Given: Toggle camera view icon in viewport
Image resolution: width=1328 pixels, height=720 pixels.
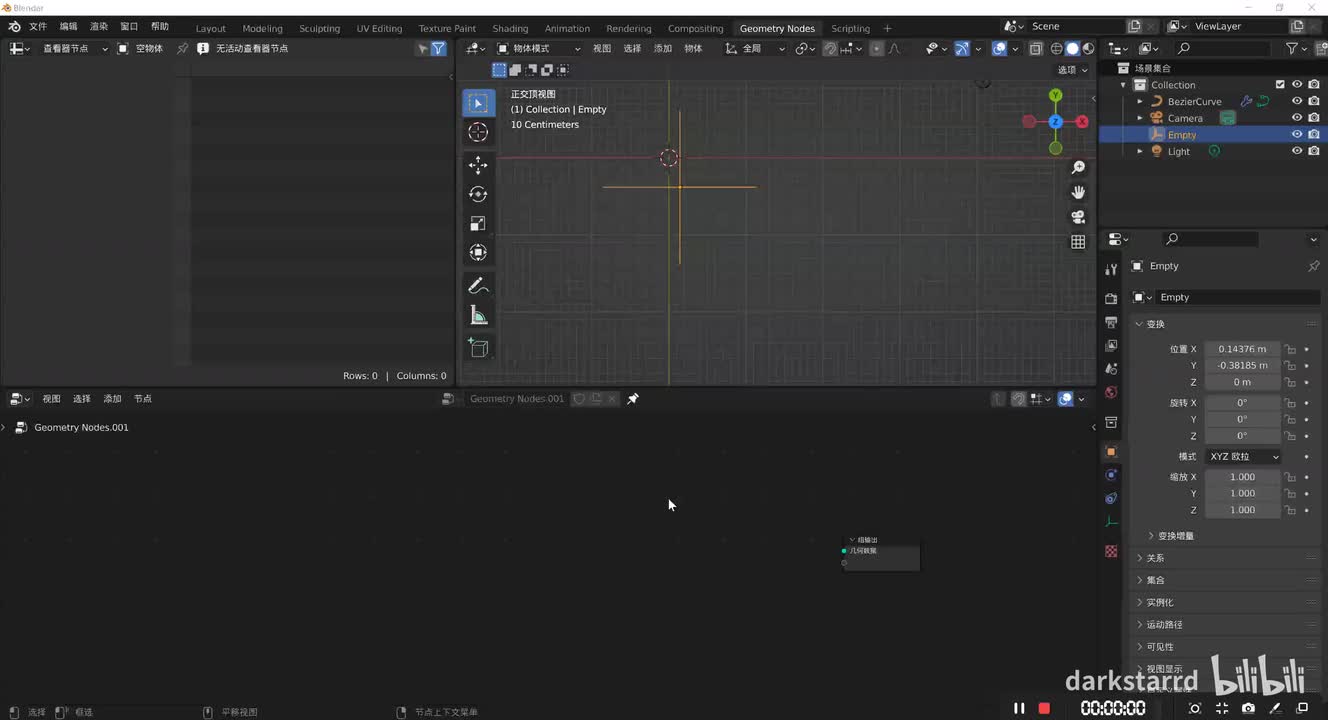Looking at the screenshot, I should tap(1078, 217).
